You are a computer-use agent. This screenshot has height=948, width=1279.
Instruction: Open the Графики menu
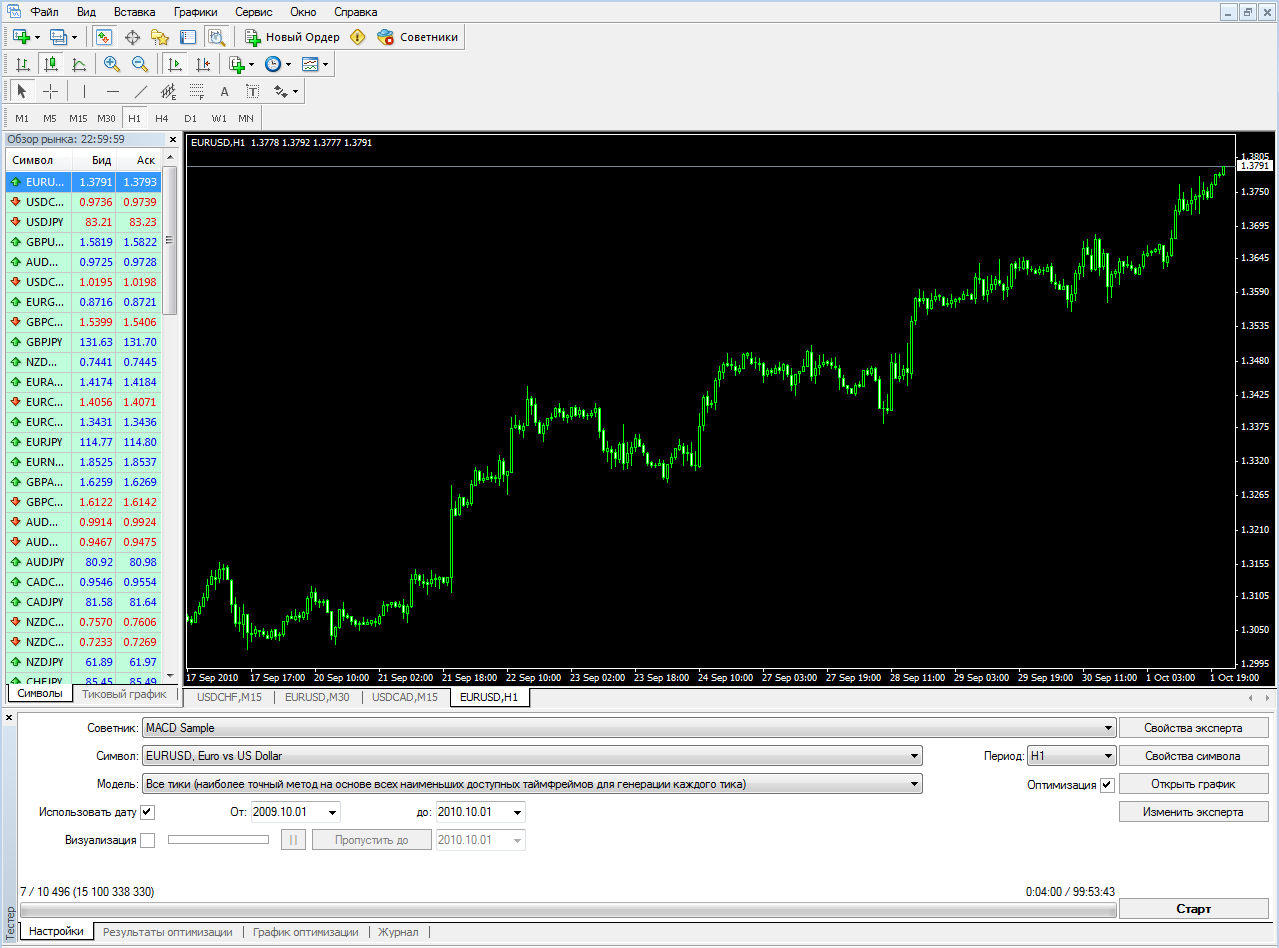pos(195,12)
